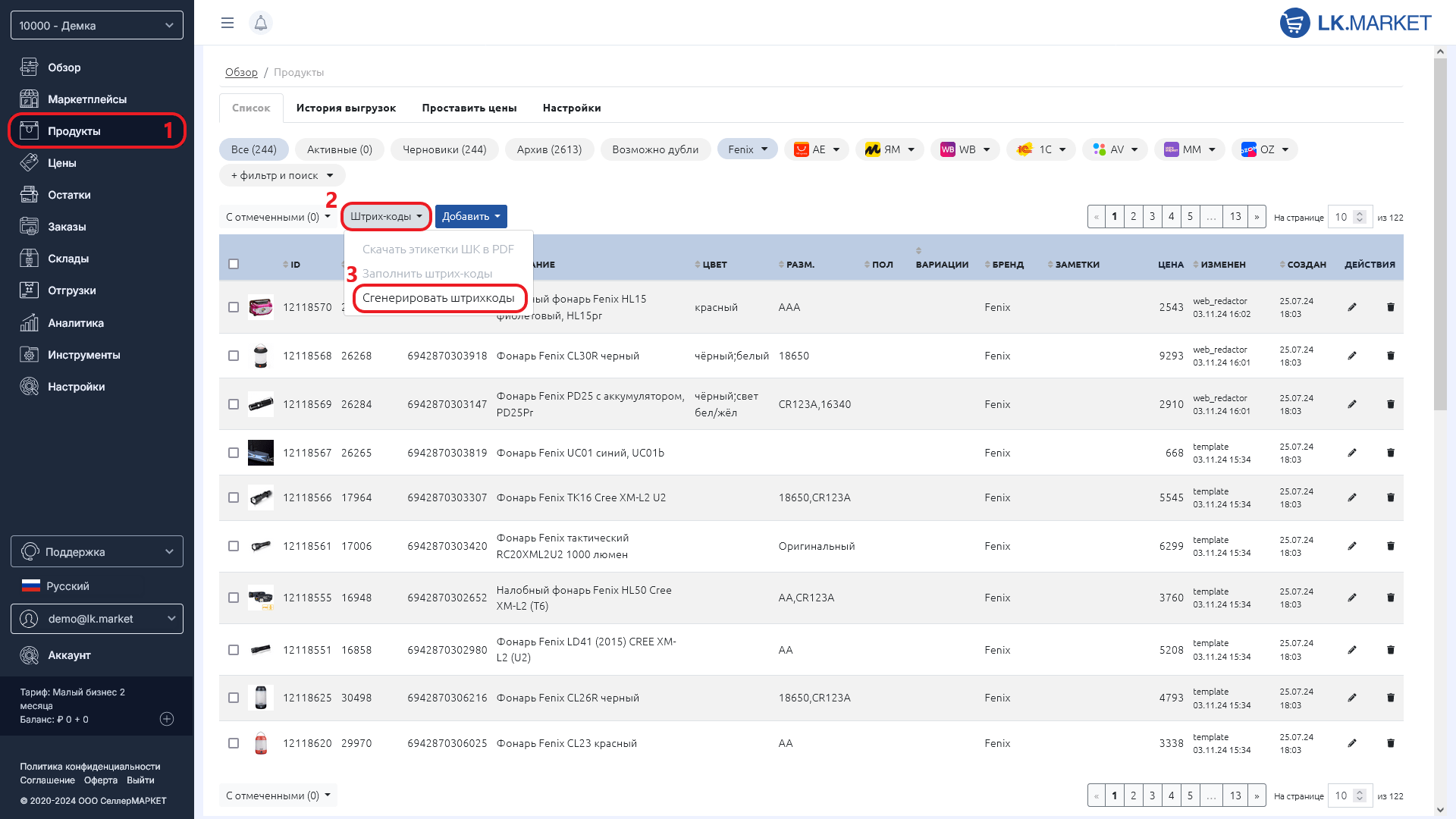Image resolution: width=1456 pixels, height=819 pixels.
Task: Open the Analytics sidebar section icon
Action: [x=29, y=323]
